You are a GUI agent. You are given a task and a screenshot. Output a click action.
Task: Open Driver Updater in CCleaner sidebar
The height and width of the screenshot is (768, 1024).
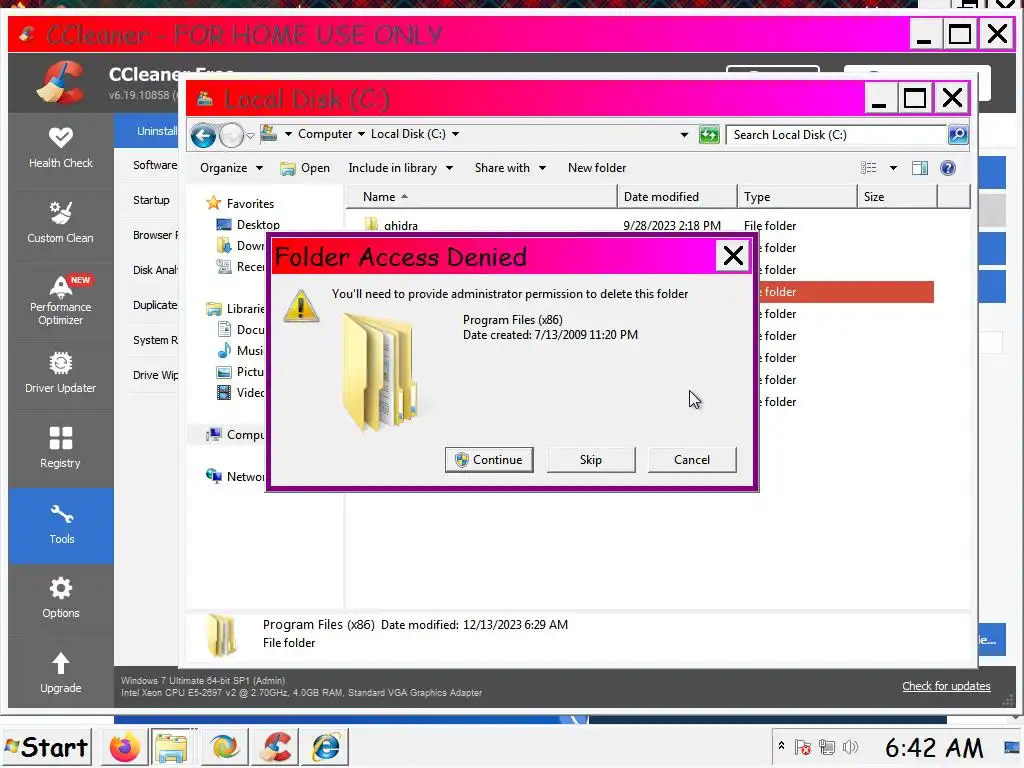pyautogui.click(x=61, y=374)
